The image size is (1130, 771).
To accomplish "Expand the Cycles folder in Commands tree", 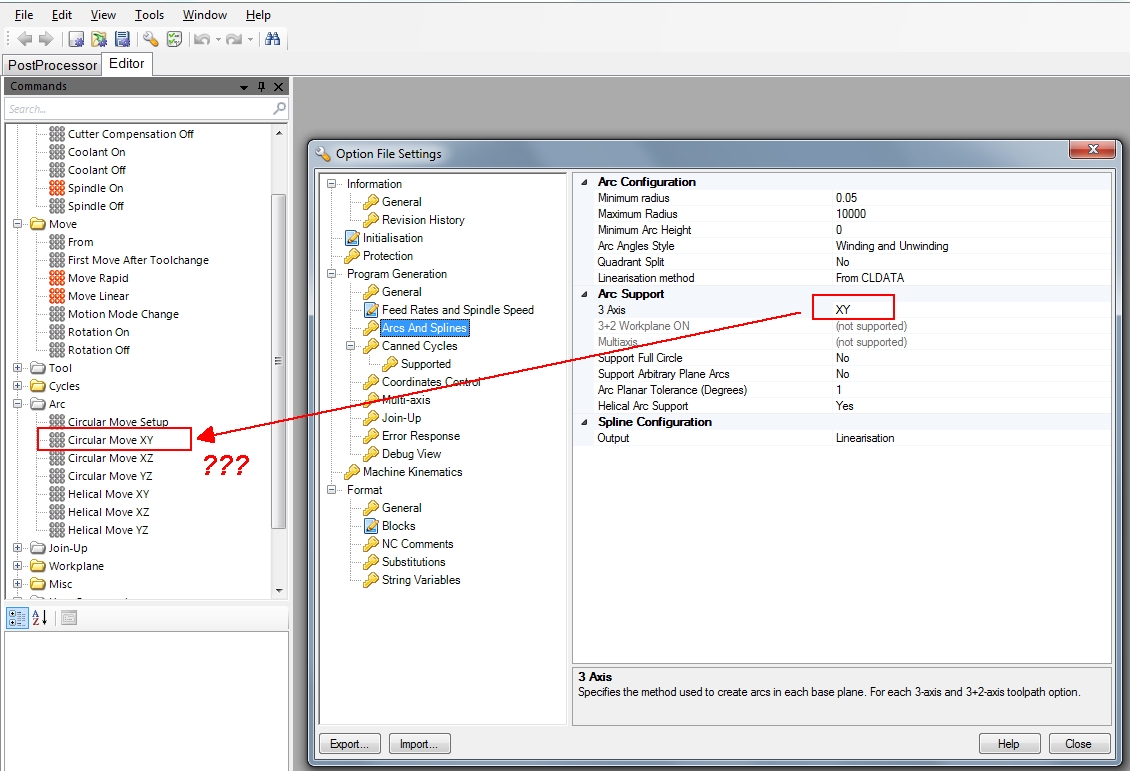I will pyautogui.click(x=17, y=386).
